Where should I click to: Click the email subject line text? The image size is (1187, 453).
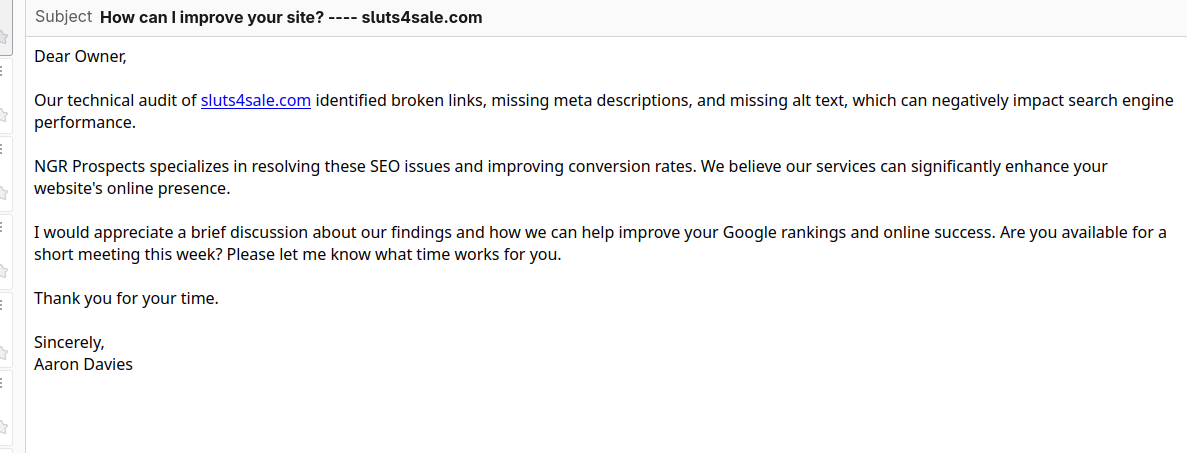pyautogui.click(x=291, y=17)
